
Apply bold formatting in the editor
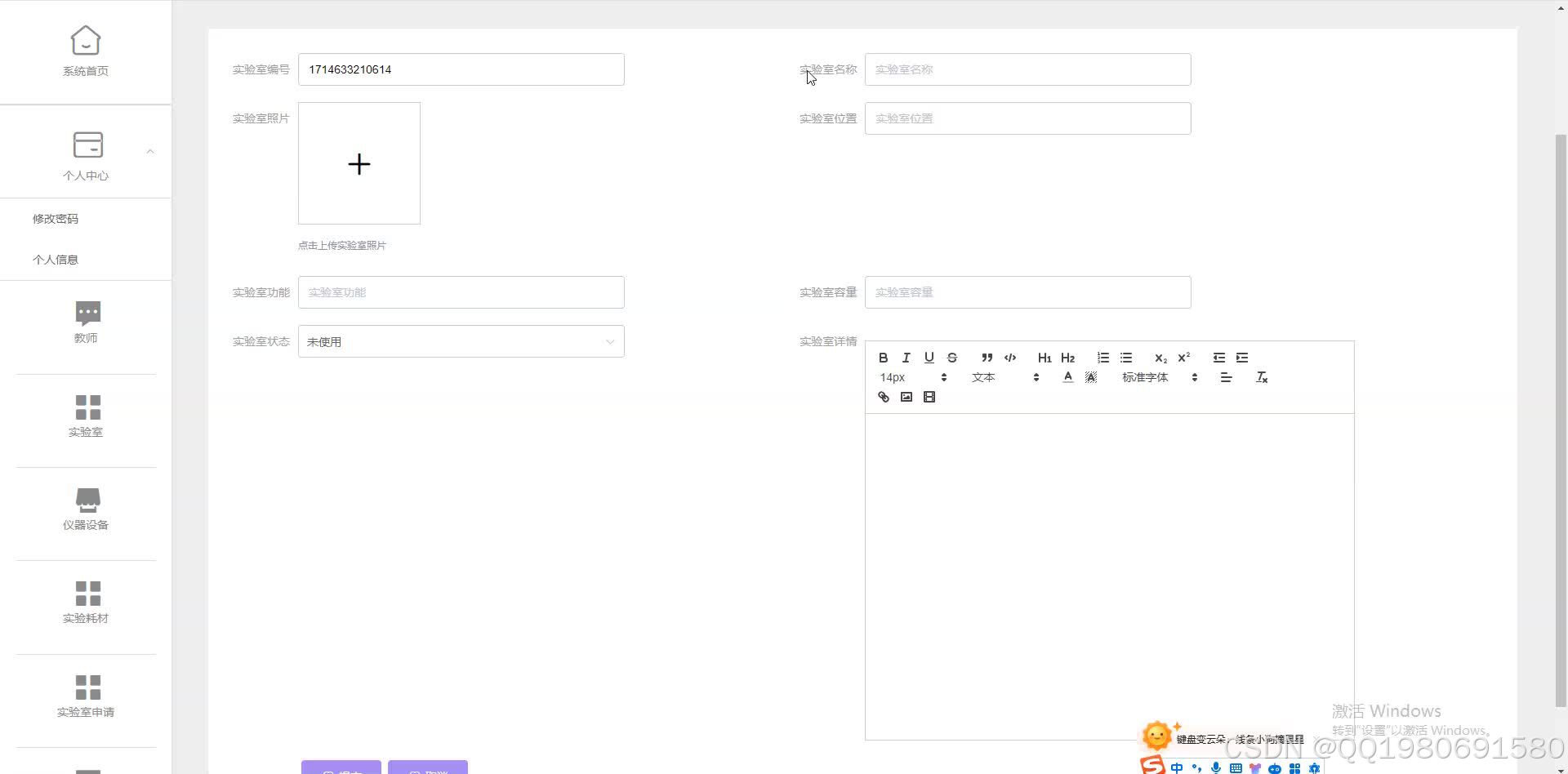click(x=883, y=358)
